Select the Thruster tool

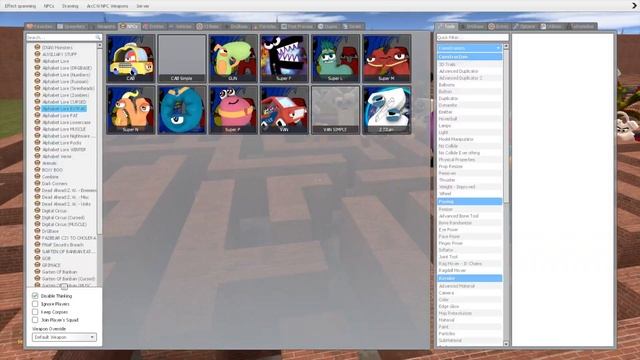coord(469,180)
